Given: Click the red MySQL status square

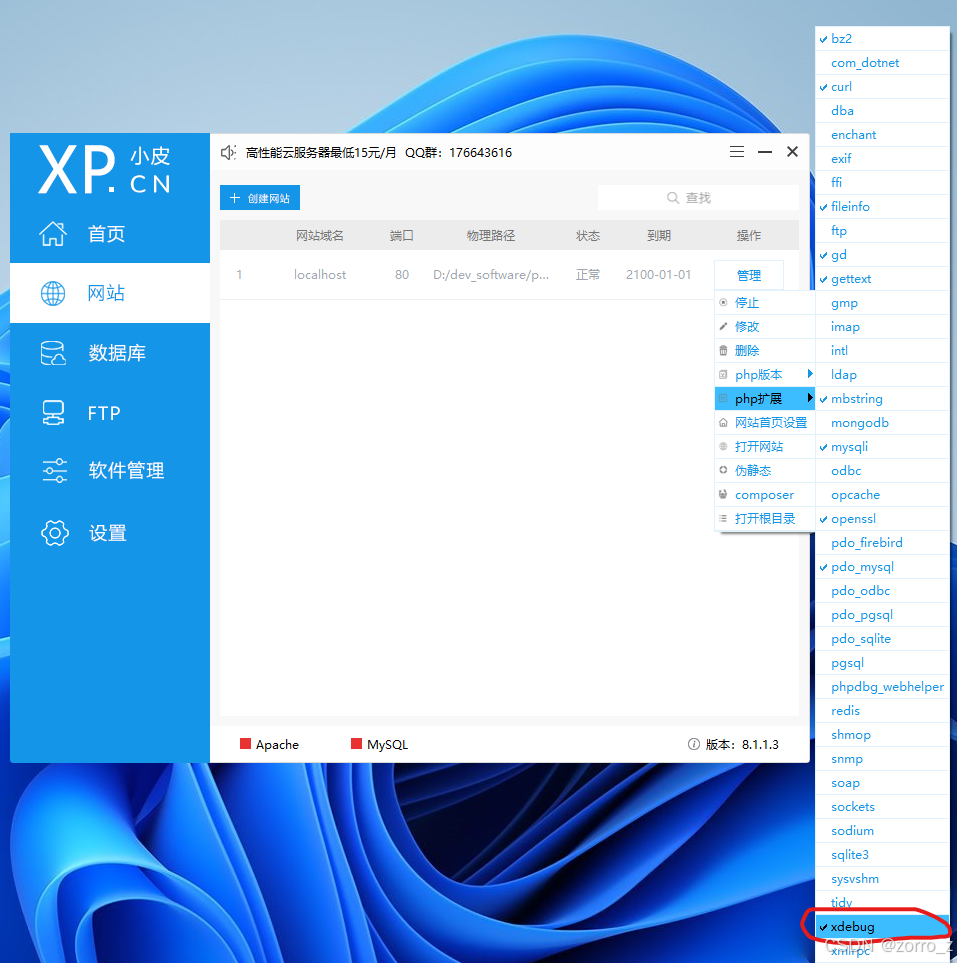Looking at the screenshot, I should (356, 744).
